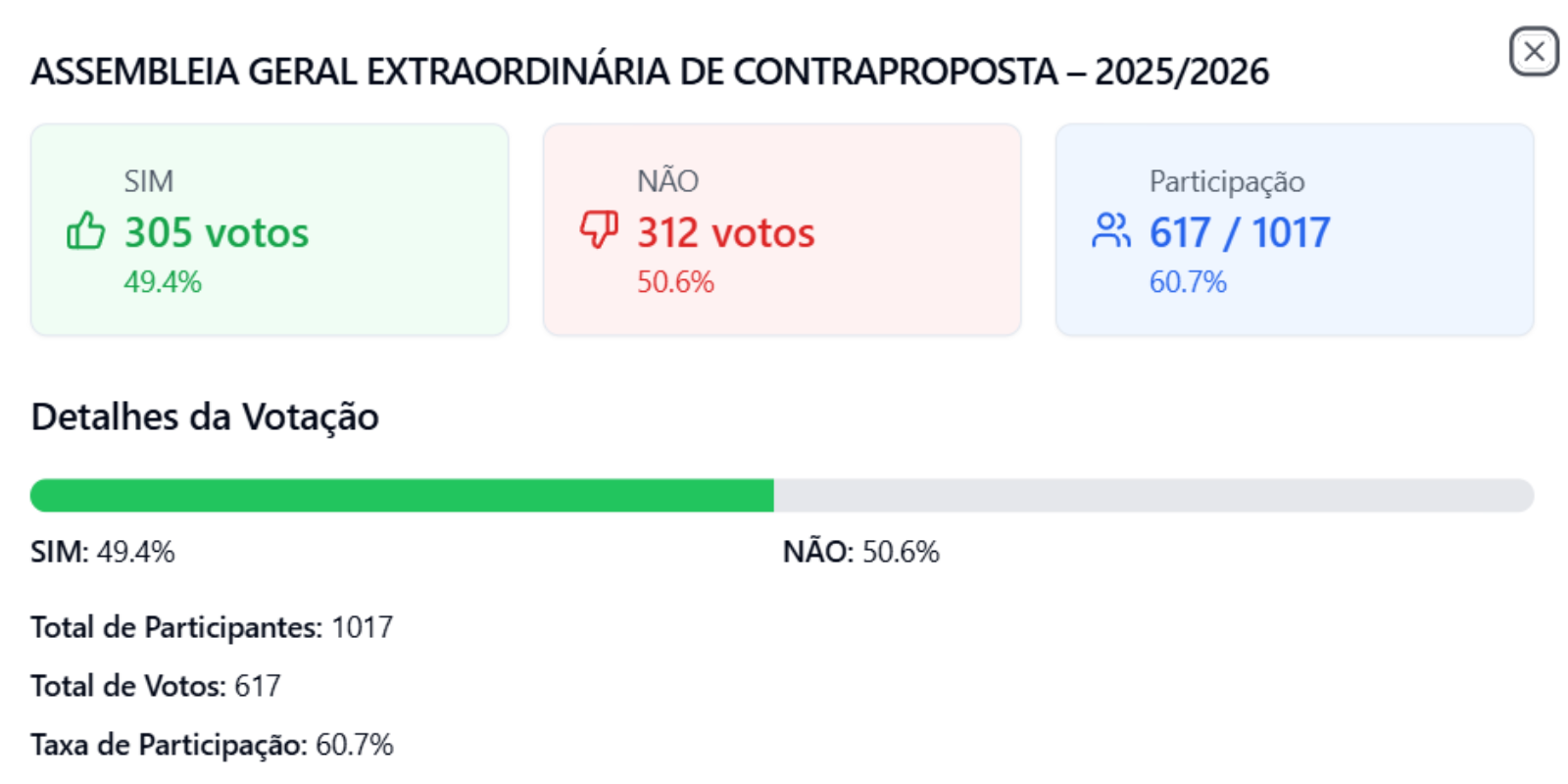Click the green 49.4% percentage in SIM card
Image resolution: width=1568 pixels, height=784 pixels.
coord(163,282)
